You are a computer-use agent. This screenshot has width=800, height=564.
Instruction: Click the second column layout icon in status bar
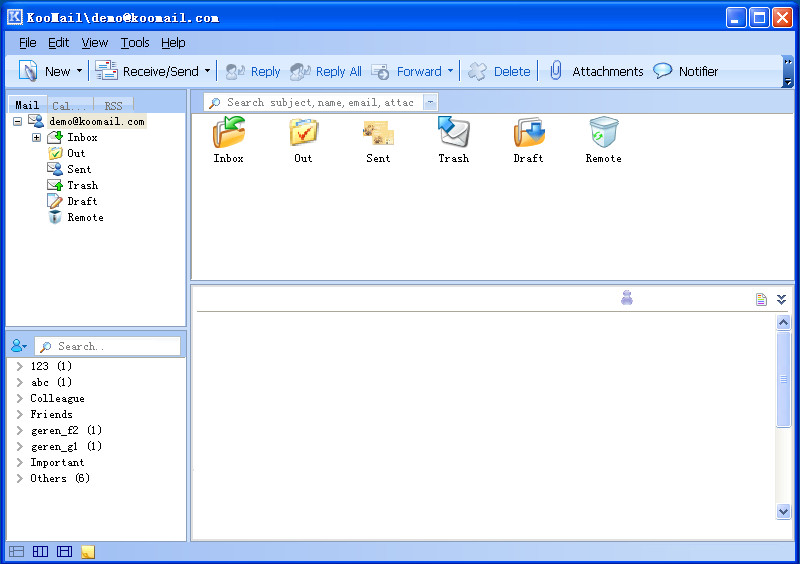[x=40, y=552]
